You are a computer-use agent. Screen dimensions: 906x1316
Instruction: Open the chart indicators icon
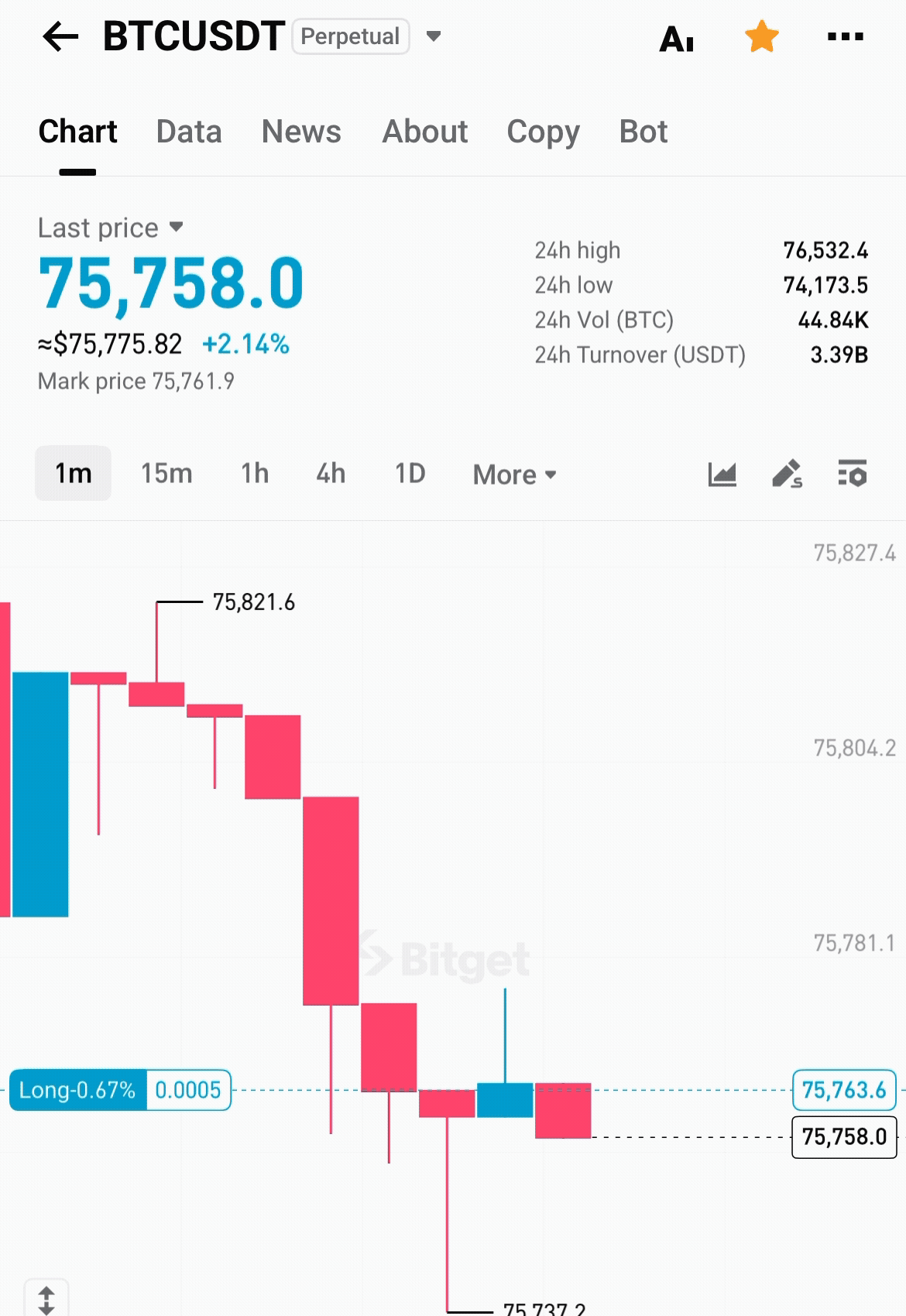point(722,474)
